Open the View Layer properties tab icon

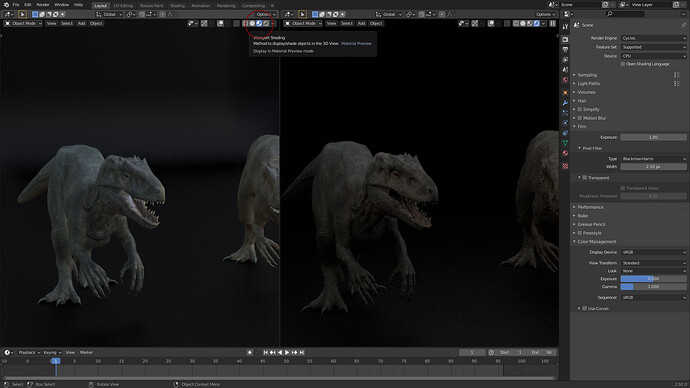[565, 60]
